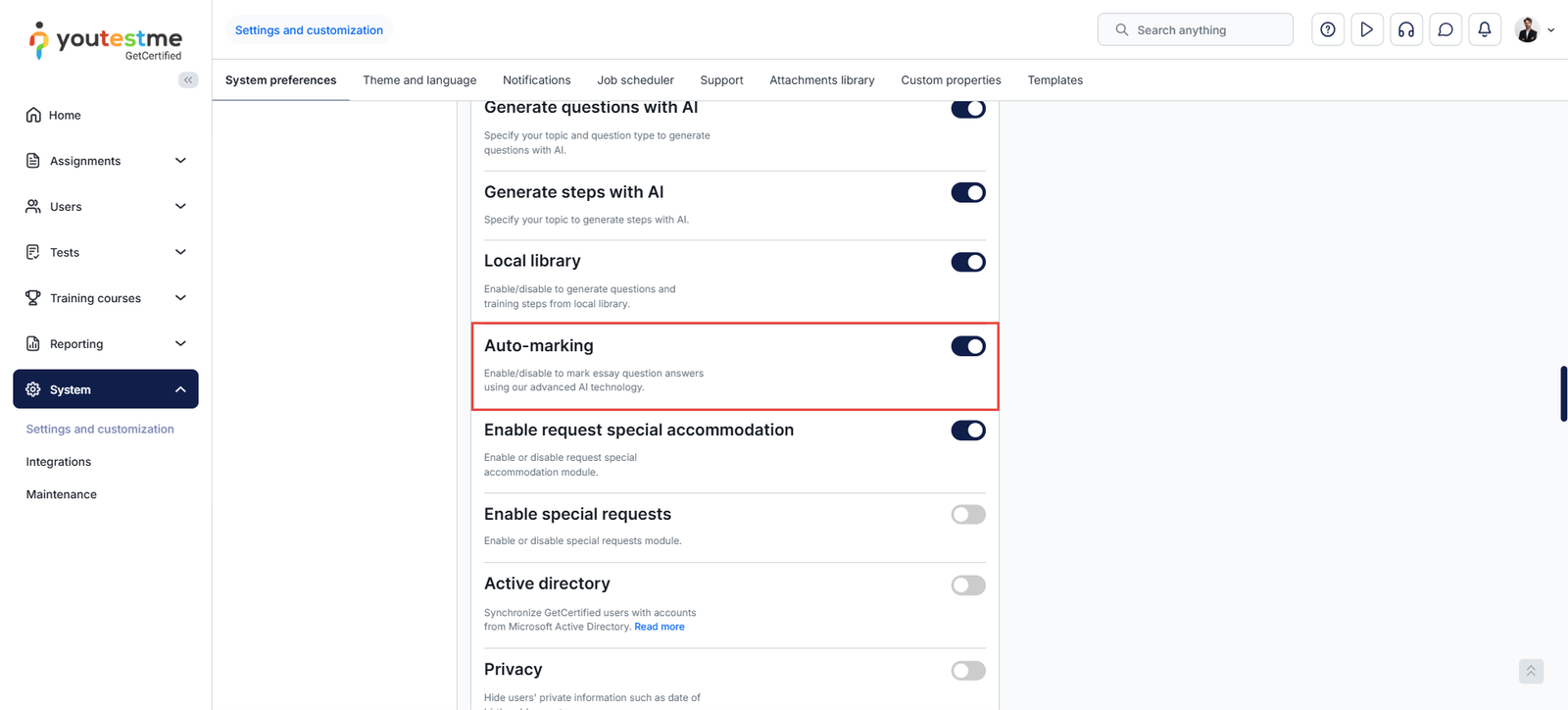Disable the Auto-marking toggle
This screenshot has height=710, width=1568.
click(967, 346)
